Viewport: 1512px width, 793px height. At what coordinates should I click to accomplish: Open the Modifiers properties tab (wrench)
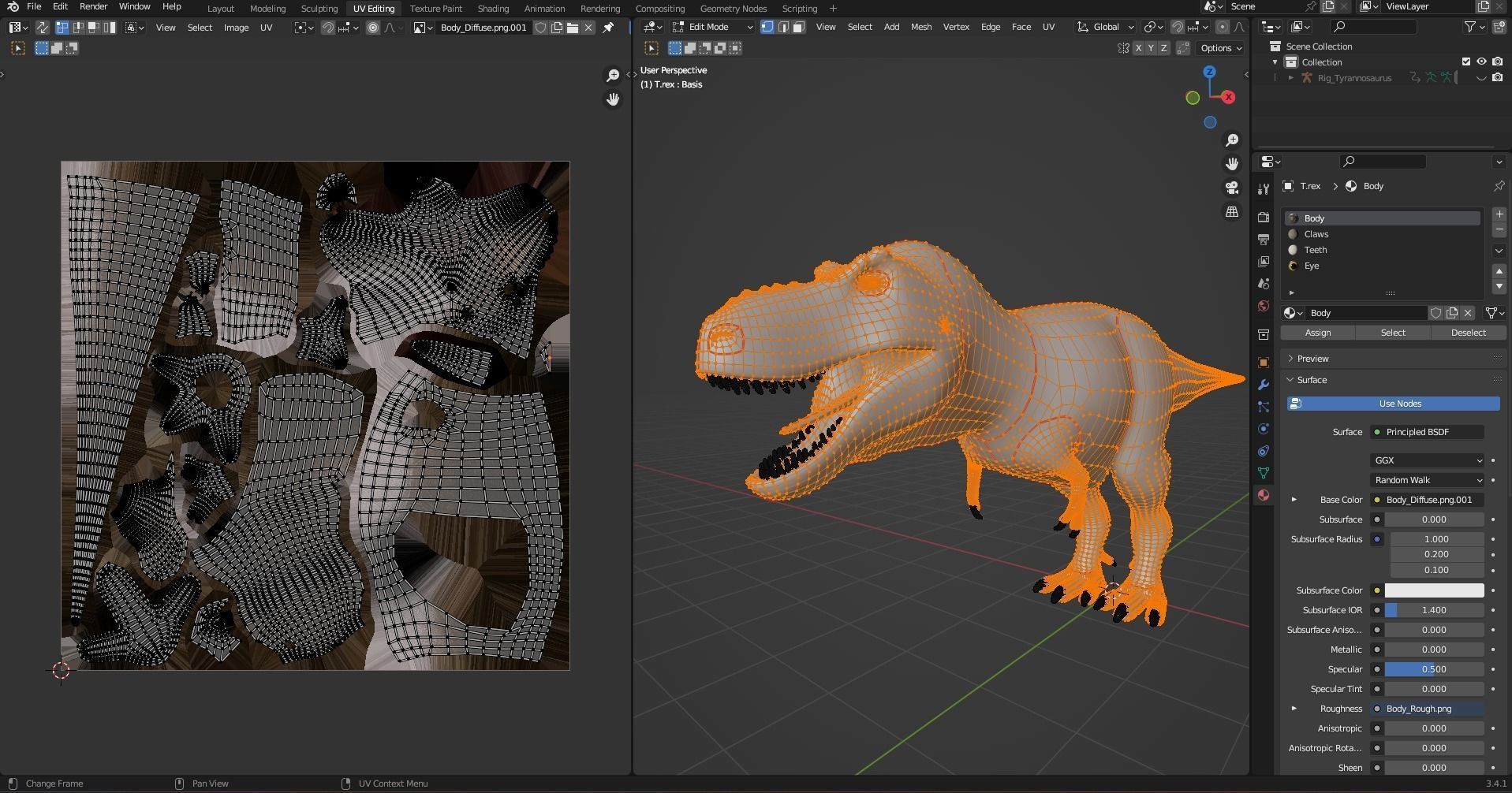click(x=1264, y=385)
